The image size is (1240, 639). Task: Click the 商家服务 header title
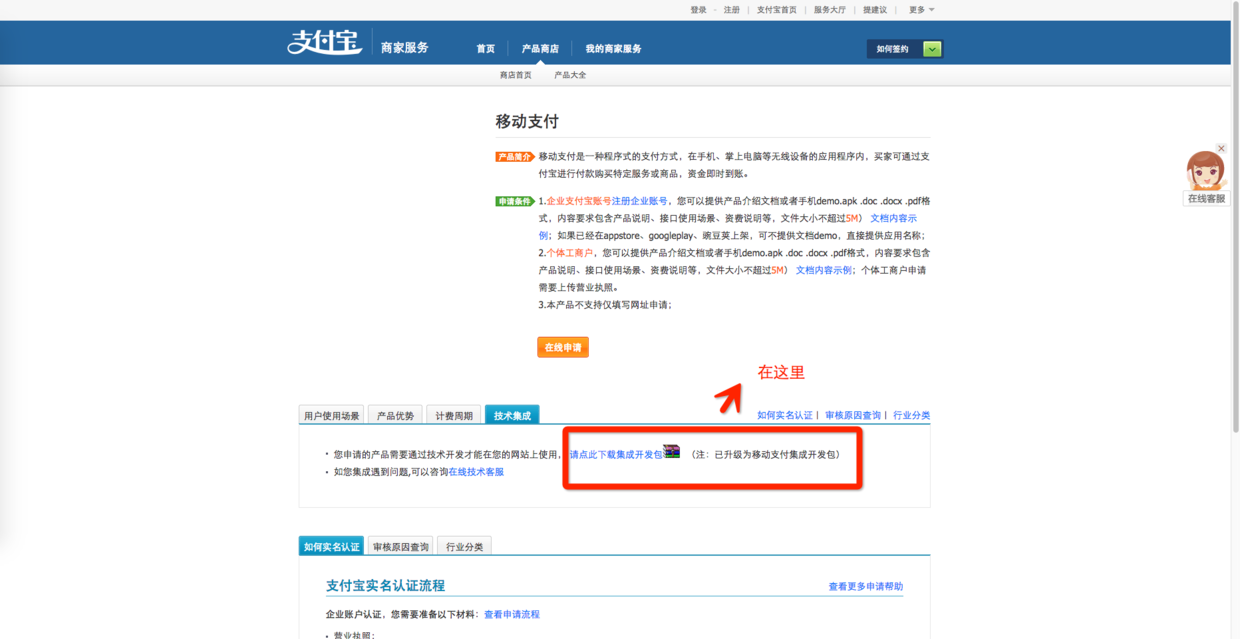pyautogui.click(x=405, y=48)
